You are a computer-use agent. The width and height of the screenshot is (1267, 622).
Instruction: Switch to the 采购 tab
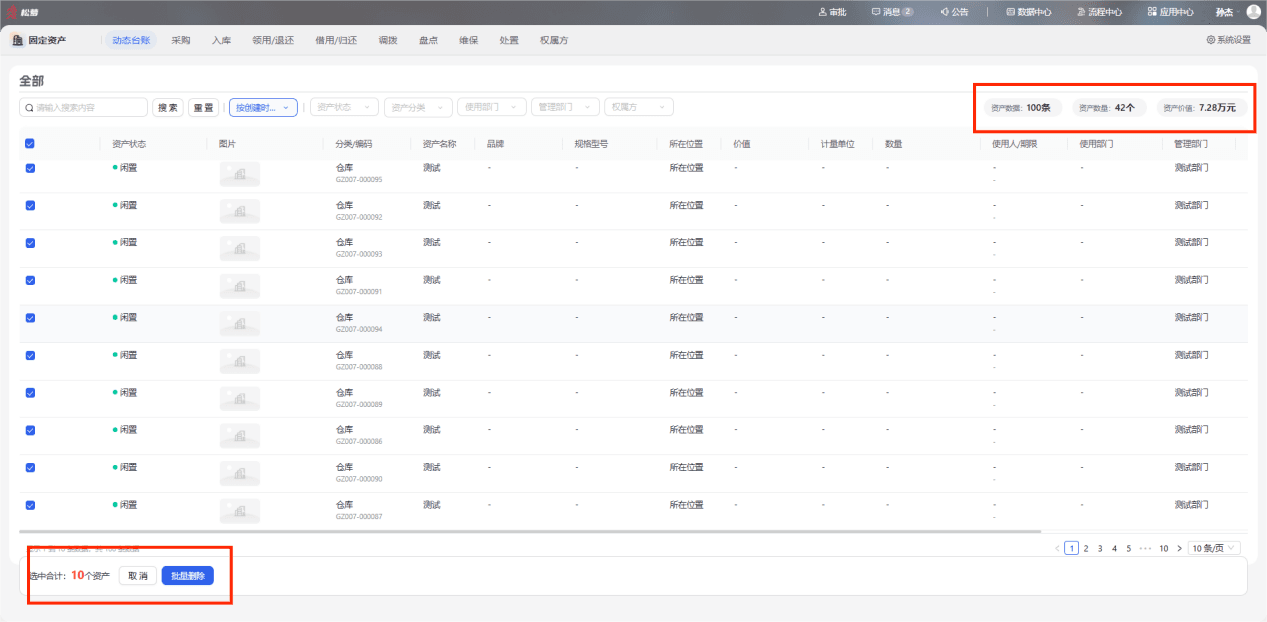pyautogui.click(x=180, y=40)
